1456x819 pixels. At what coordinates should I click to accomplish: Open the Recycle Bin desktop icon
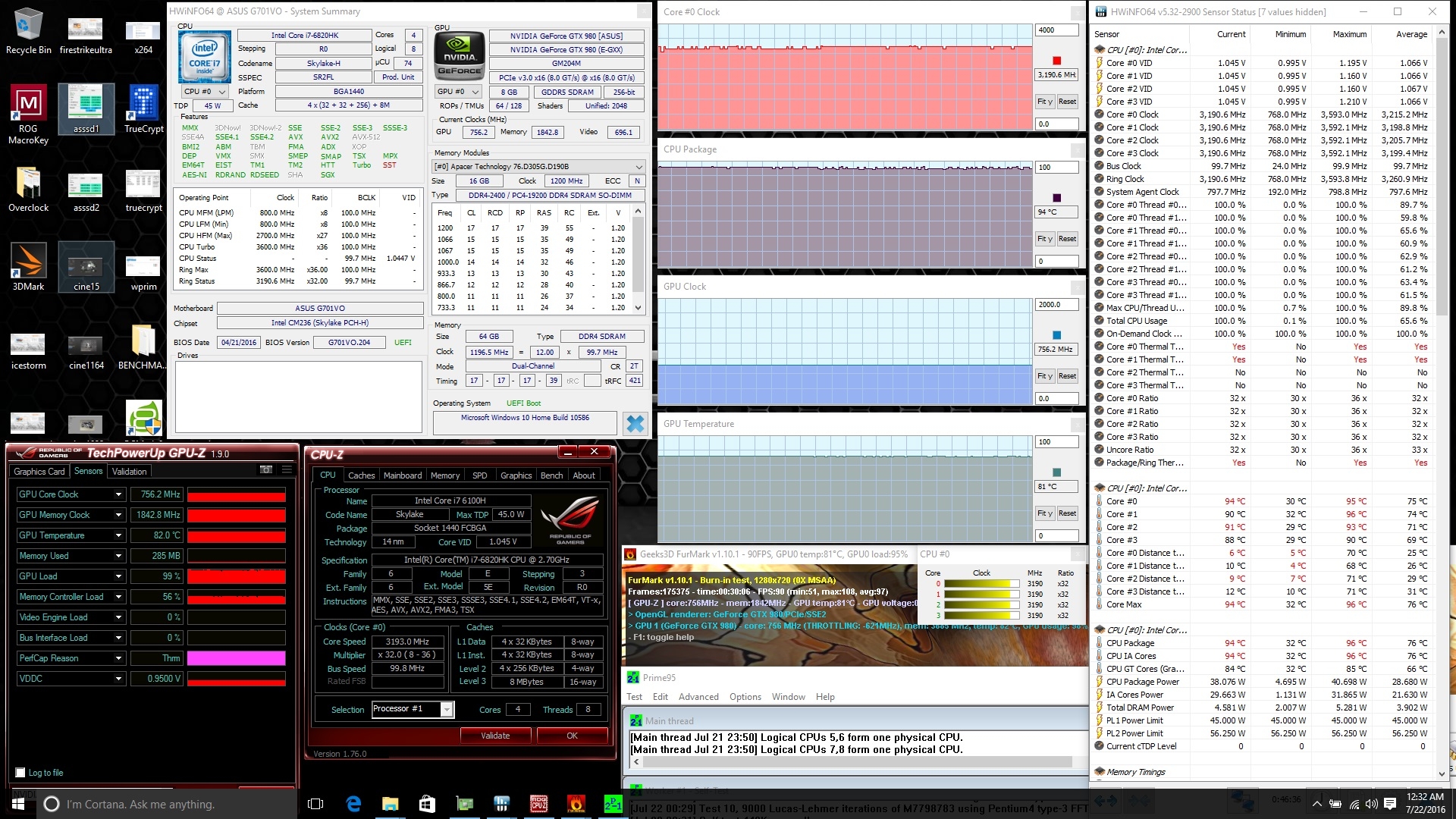pos(28,32)
